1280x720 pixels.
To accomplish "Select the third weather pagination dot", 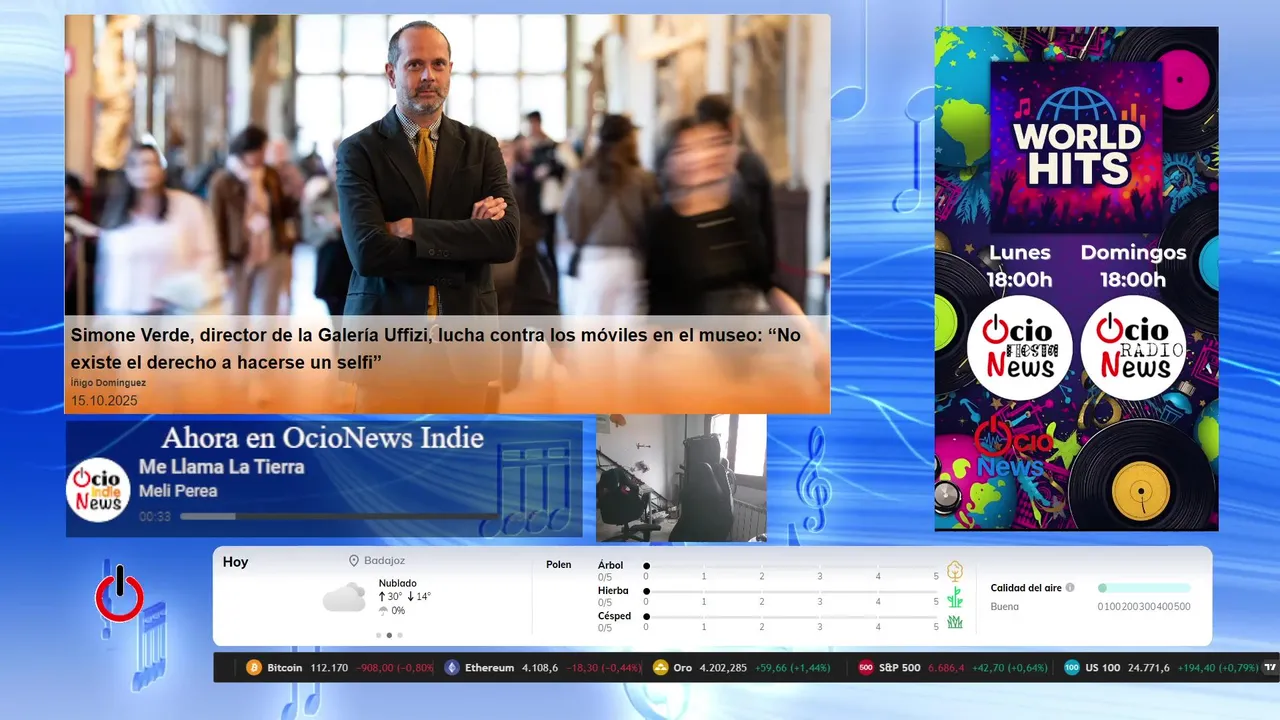I will coord(400,635).
